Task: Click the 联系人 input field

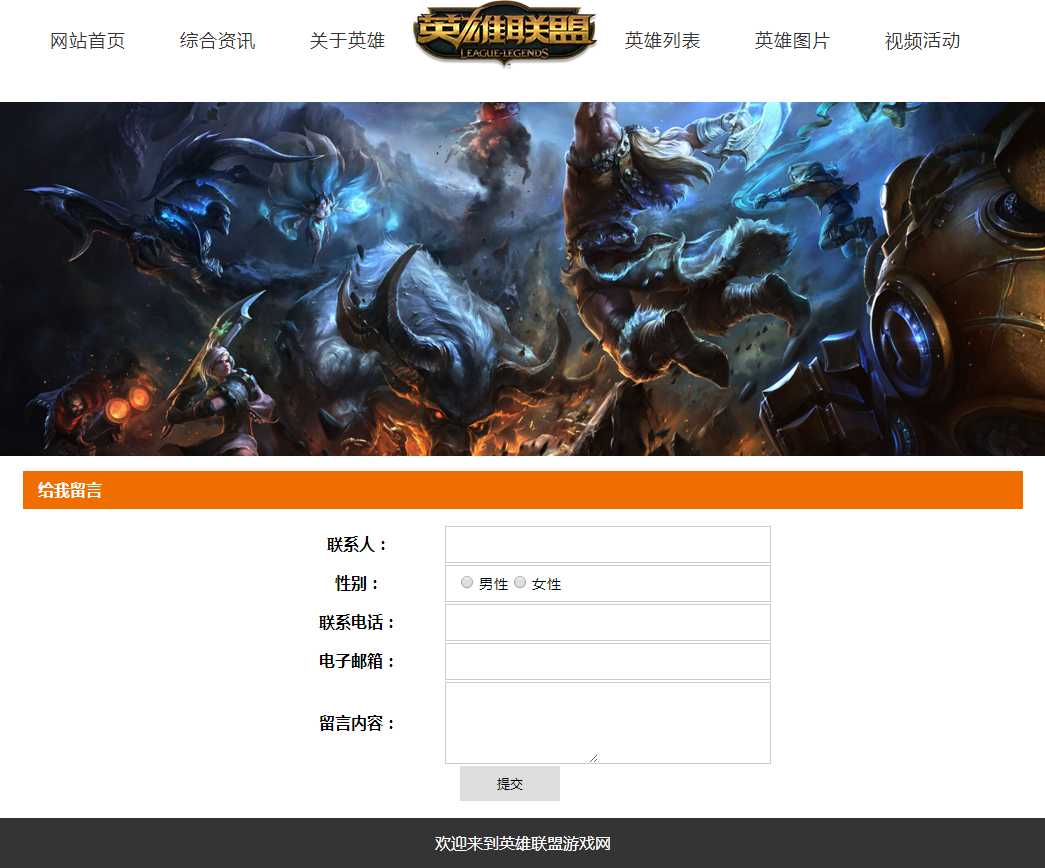Action: [608, 545]
